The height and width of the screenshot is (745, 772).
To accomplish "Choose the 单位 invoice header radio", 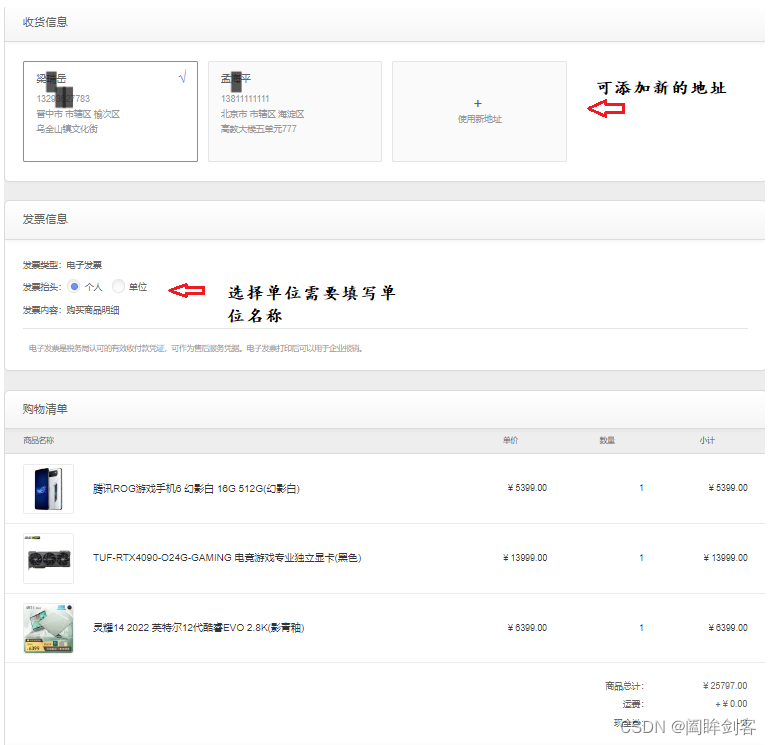I will point(118,286).
